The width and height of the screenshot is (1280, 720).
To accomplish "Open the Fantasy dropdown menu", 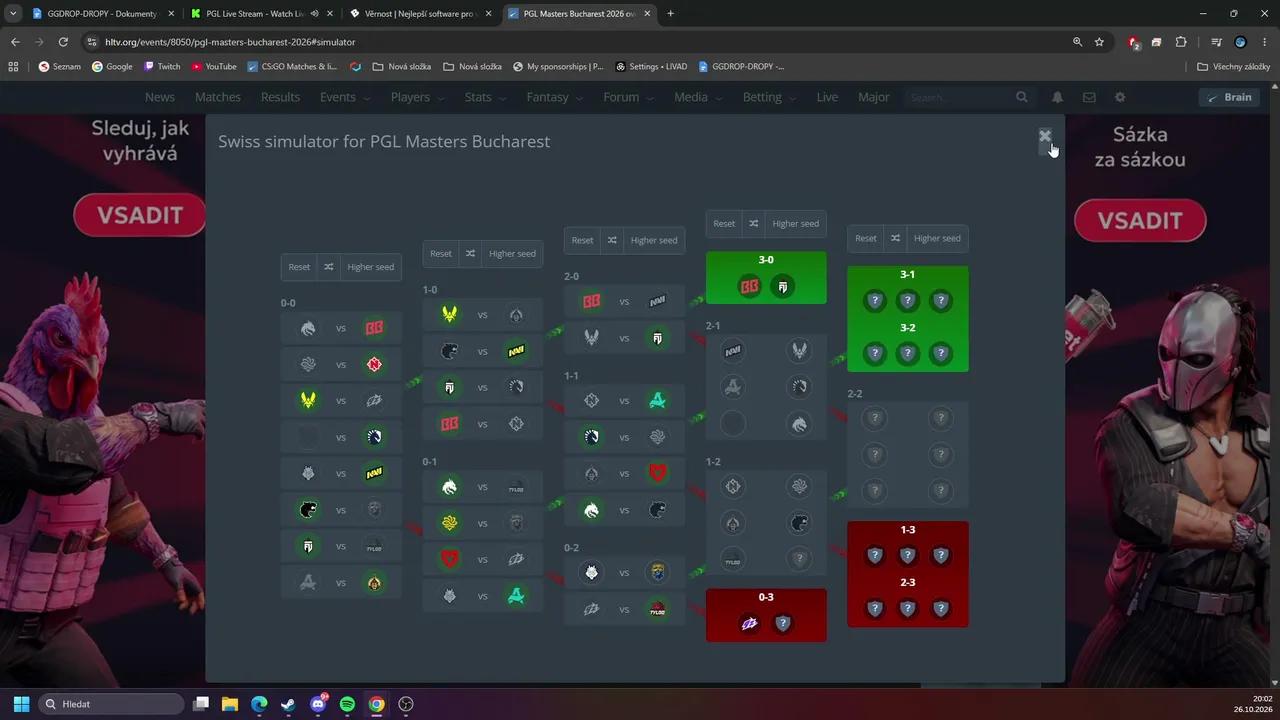I will pos(554,97).
